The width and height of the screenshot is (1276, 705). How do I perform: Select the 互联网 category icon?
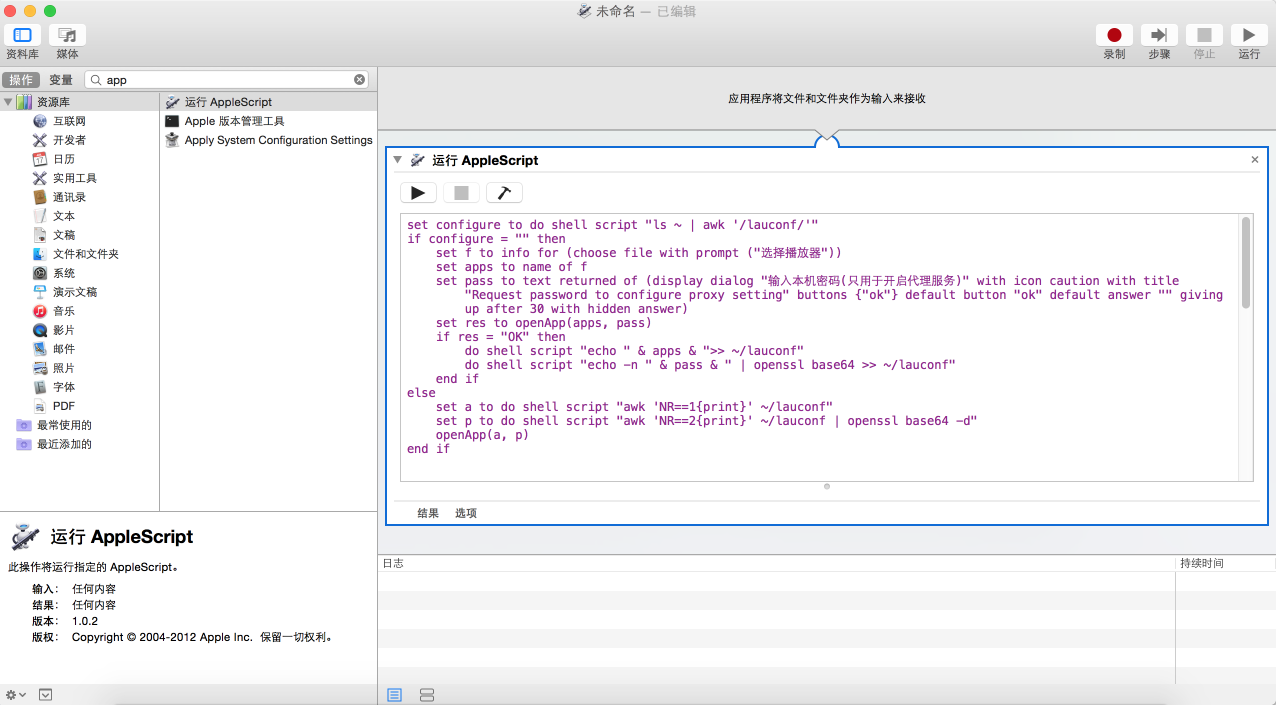pos(40,121)
